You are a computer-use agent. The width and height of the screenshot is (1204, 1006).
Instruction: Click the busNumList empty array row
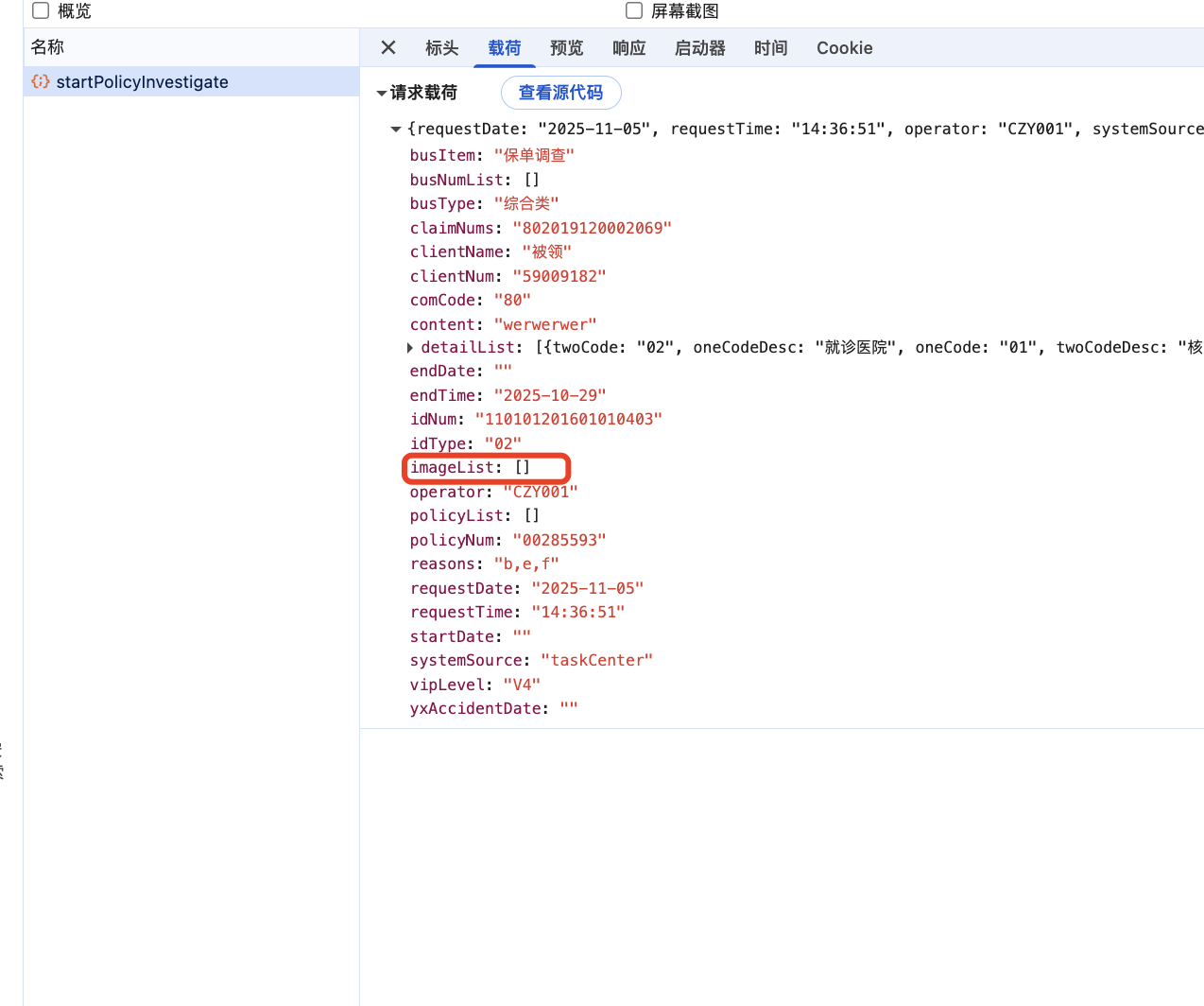point(474,180)
